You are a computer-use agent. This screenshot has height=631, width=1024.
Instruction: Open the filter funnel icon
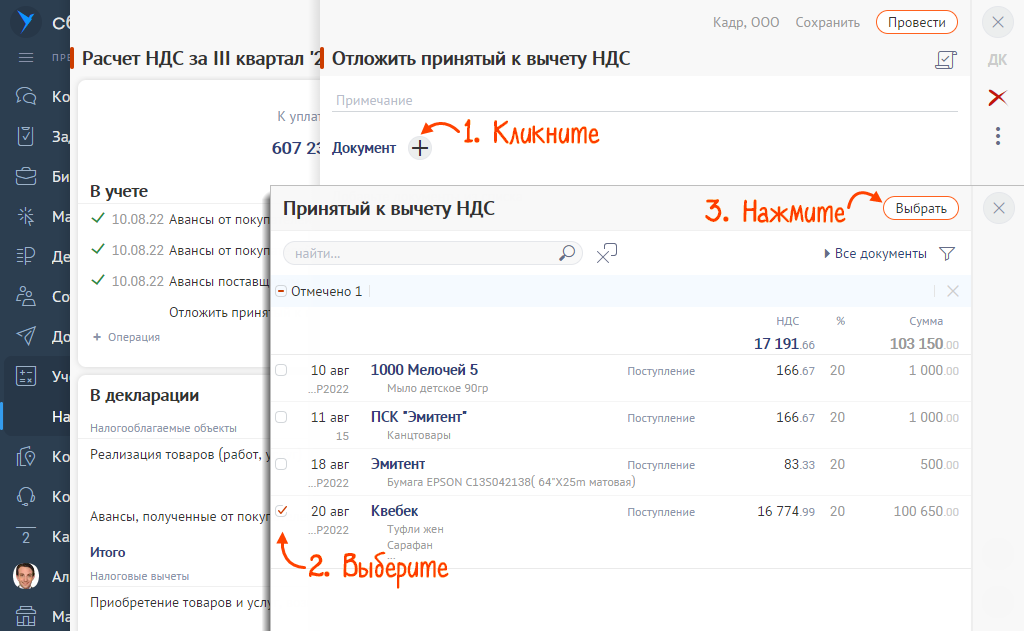947,254
